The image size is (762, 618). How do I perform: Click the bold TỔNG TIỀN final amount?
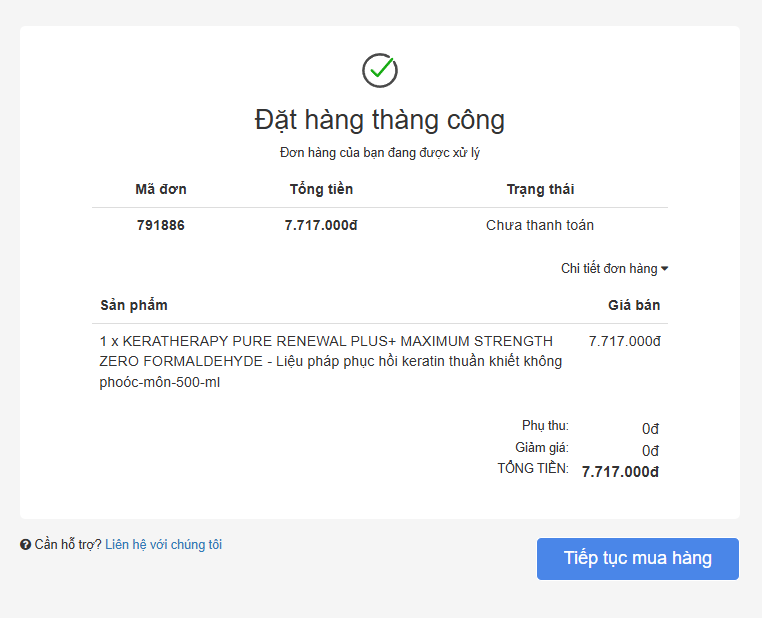coord(620,472)
